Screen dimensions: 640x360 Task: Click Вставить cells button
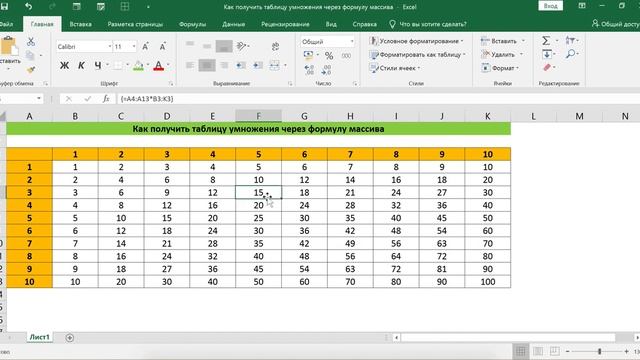tap(499, 41)
